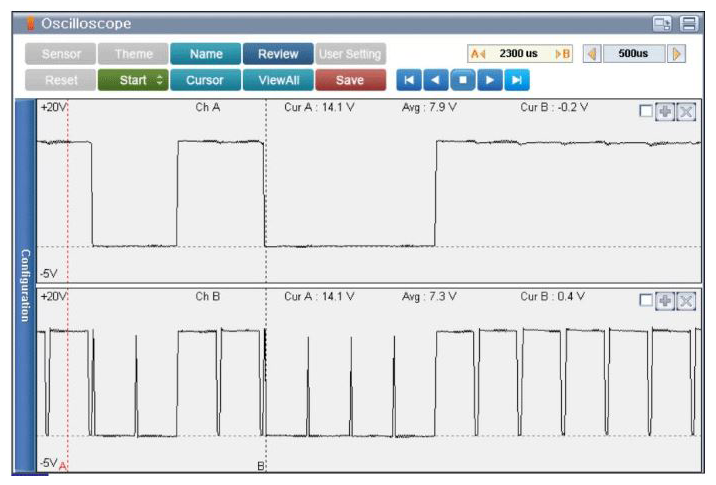
Task: Click Ch A Cur B : -0.2 V readout
Action: (554, 107)
